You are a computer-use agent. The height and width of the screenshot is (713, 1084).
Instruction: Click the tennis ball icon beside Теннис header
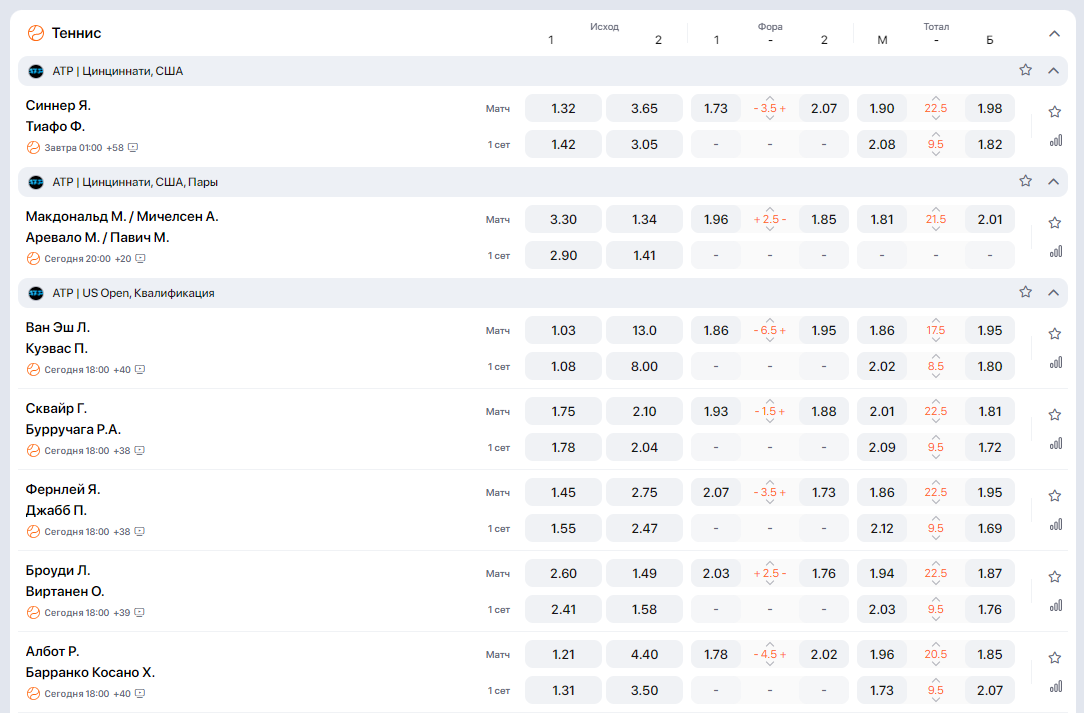tap(36, 33)
